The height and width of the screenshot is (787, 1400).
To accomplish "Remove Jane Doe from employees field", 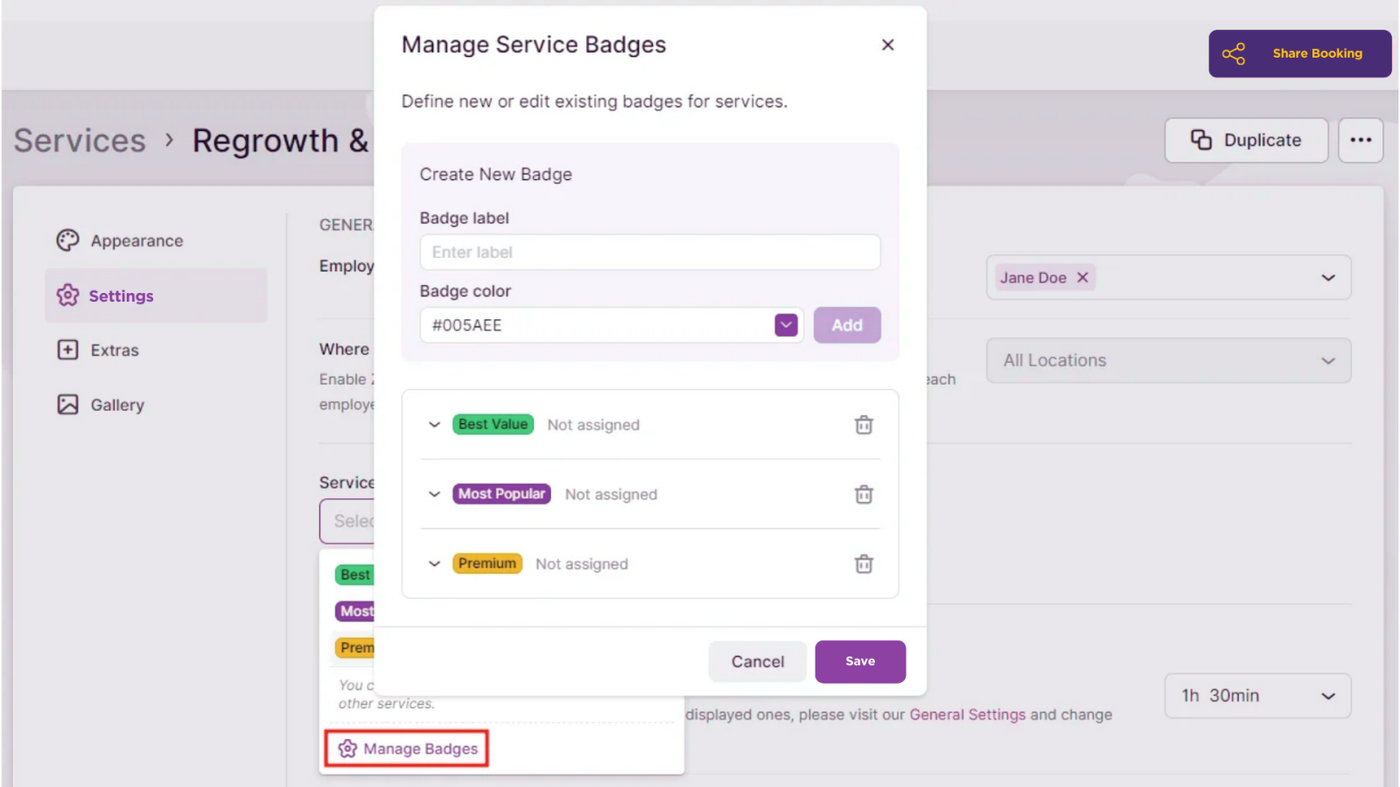I will tap(1082, 278).
